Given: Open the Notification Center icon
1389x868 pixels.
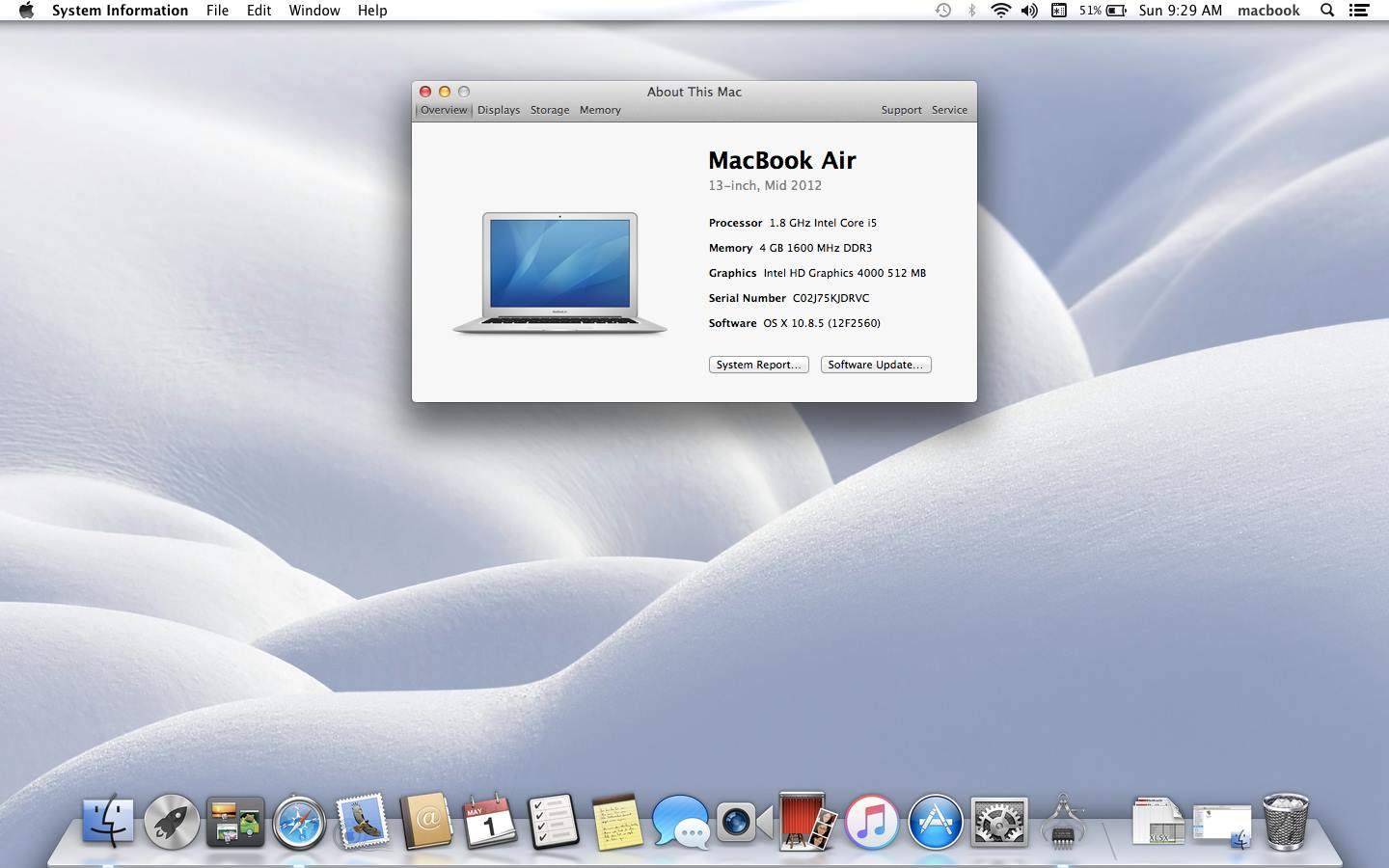Looking at the screenshot, I should coord(1359,11).
